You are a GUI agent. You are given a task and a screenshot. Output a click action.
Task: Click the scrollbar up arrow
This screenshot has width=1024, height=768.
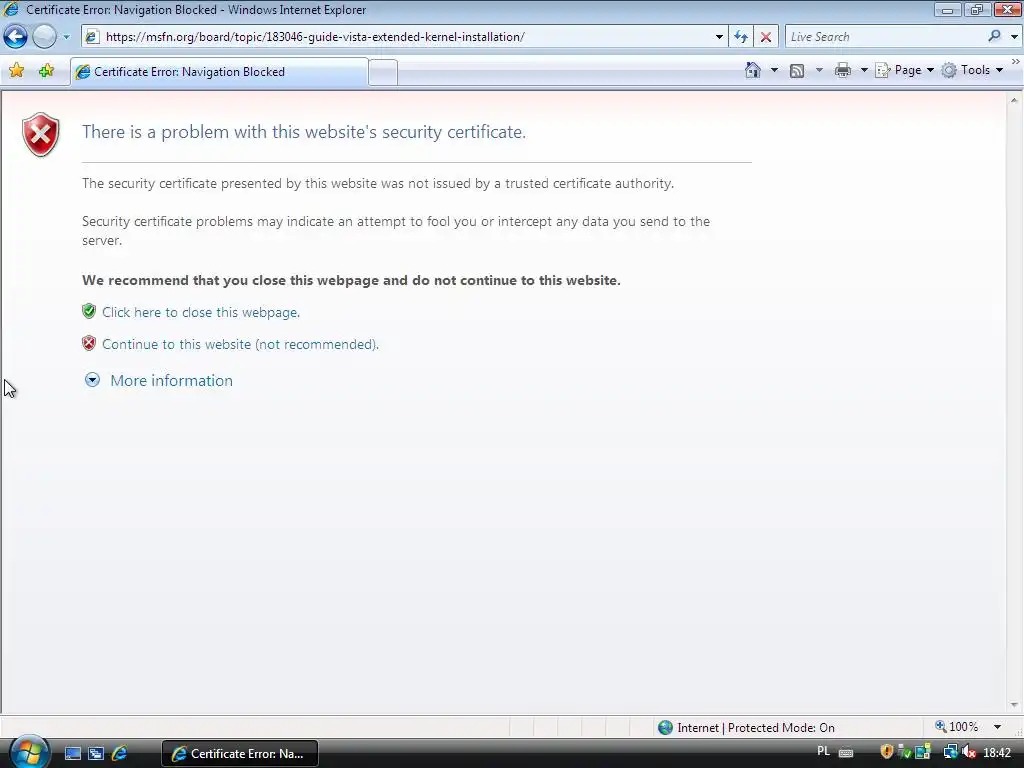tap(1014, 101)
